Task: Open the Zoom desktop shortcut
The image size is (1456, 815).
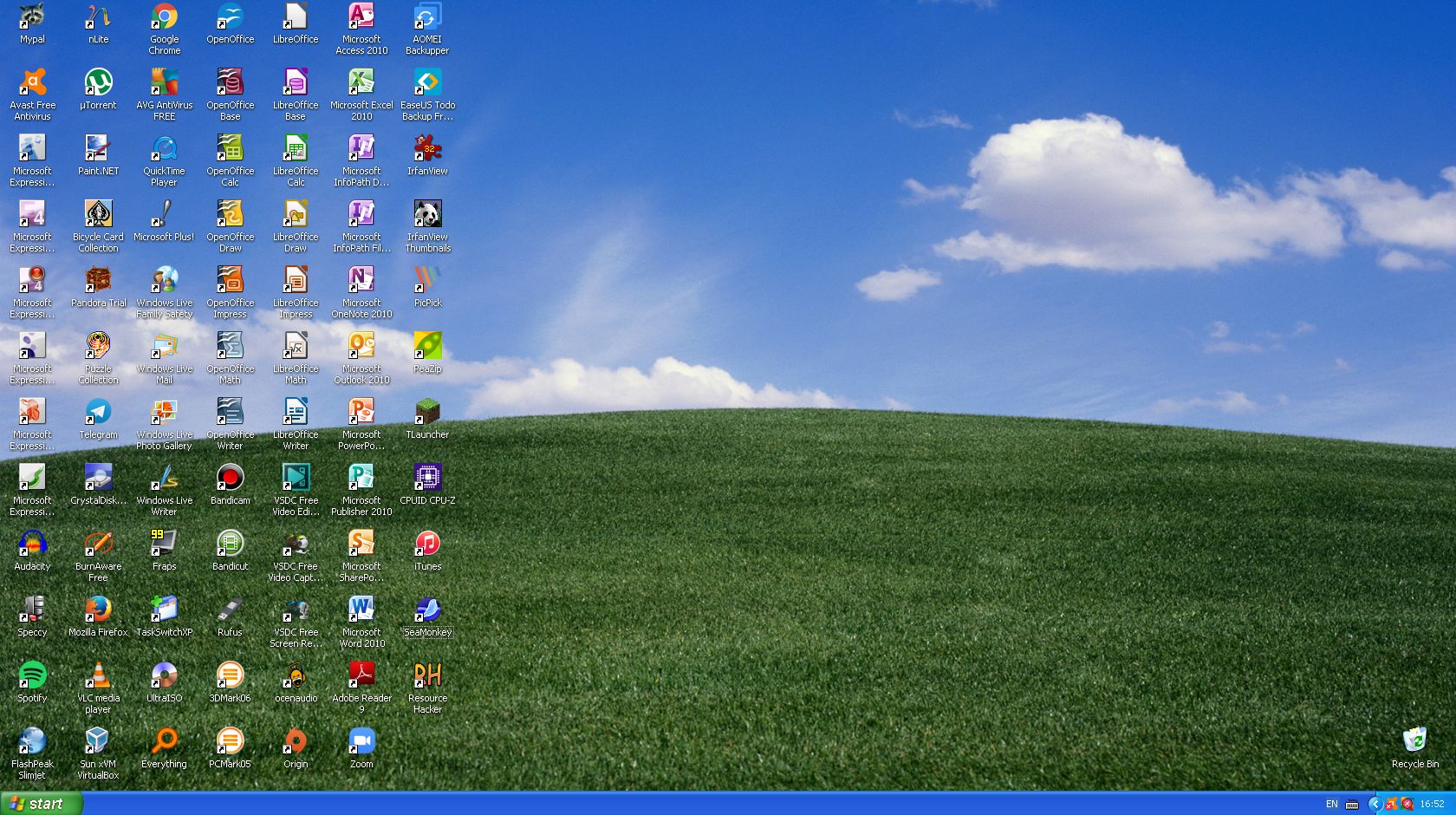Action: [361, 742]
